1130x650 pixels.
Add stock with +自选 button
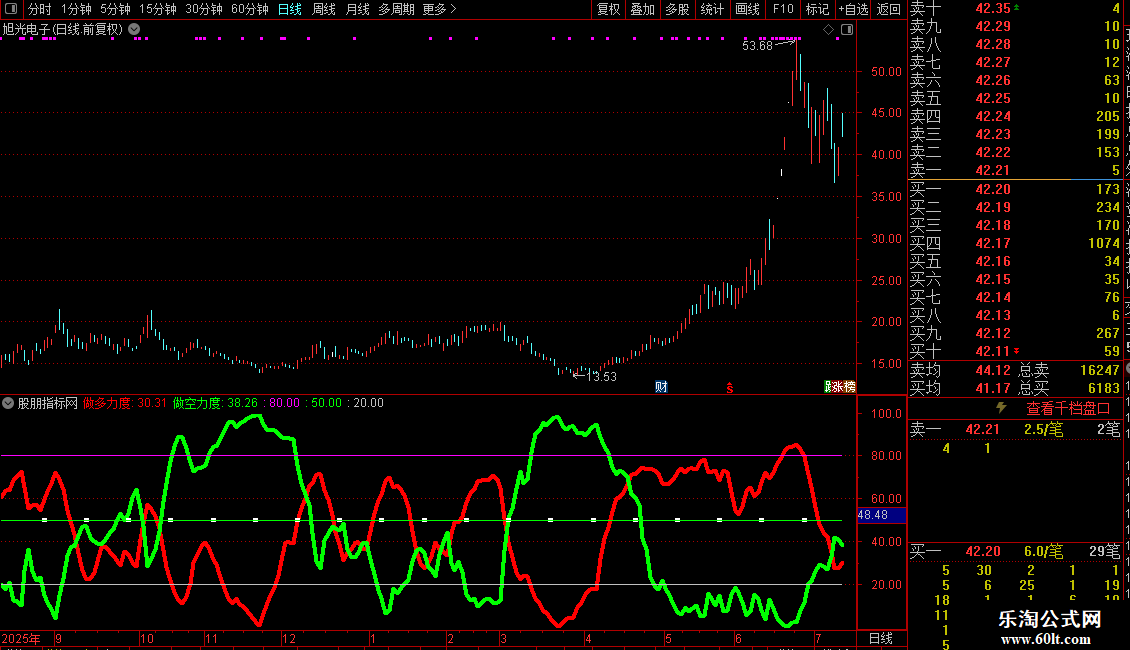tap(853, 9)
